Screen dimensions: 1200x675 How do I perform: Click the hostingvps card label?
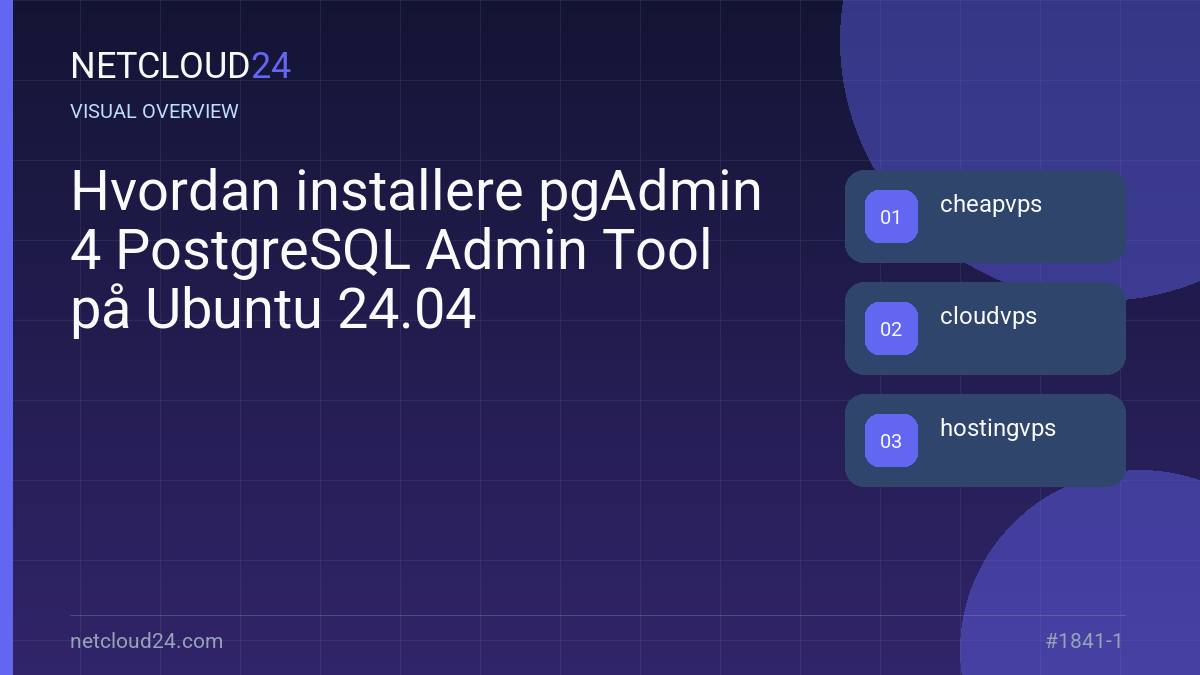[x=998, y=429]
